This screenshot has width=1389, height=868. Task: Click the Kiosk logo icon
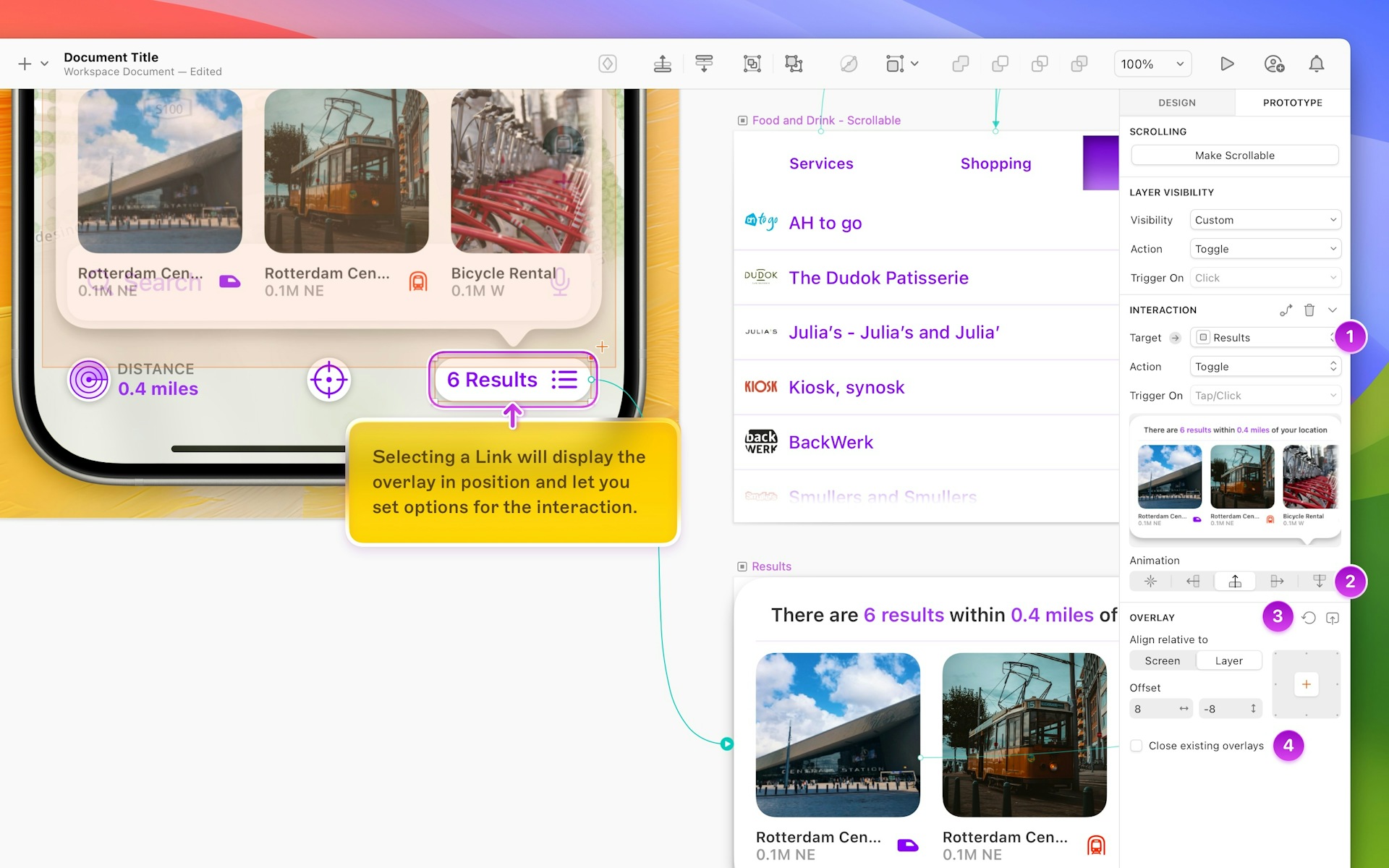click(761, 387)
